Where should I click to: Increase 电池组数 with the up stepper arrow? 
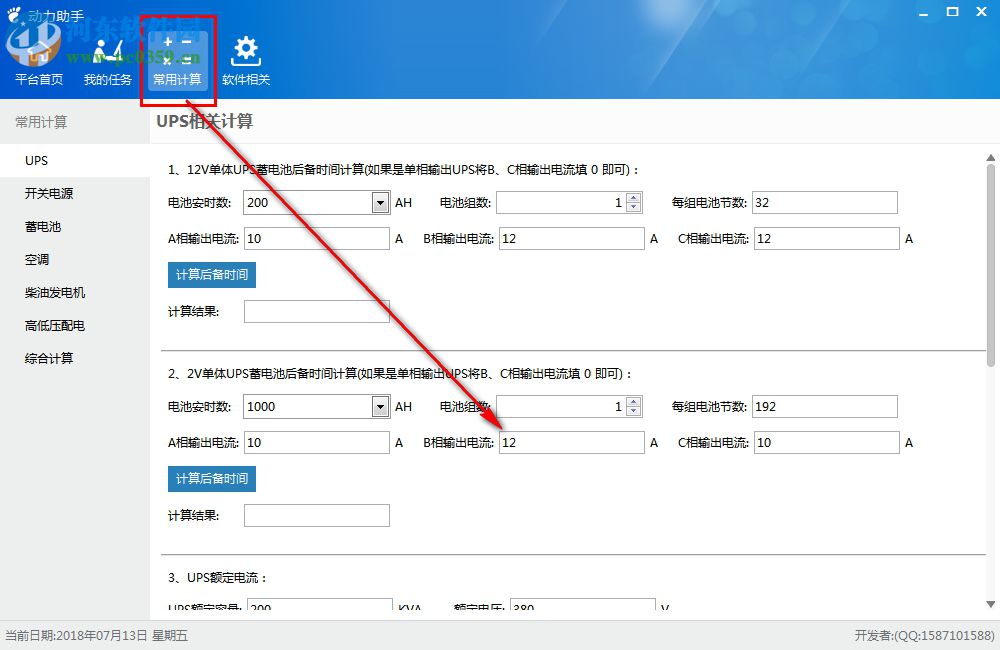coord(634,197)
